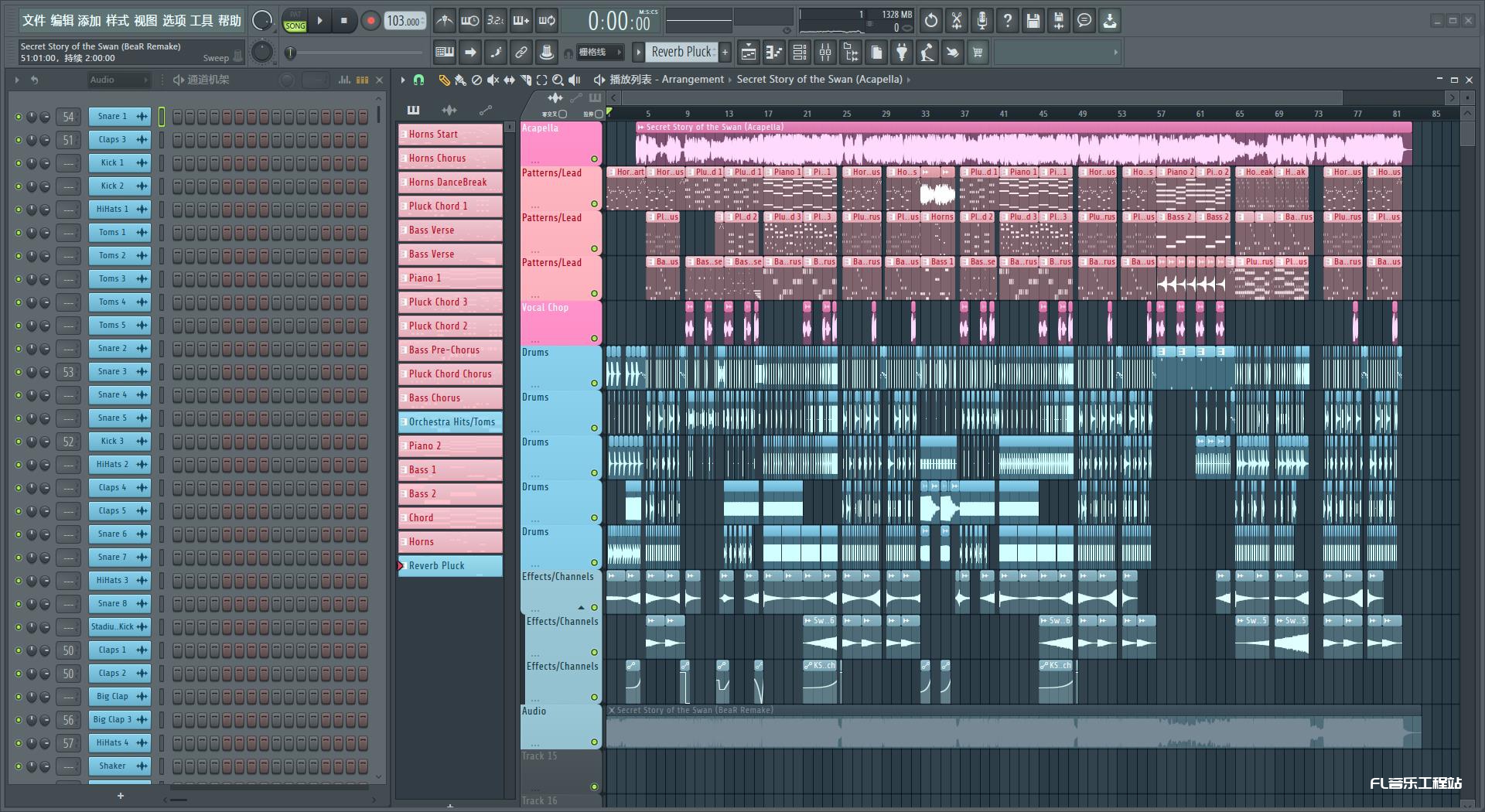
Task: Open the content library download icon
Action: click(1110, 21)
